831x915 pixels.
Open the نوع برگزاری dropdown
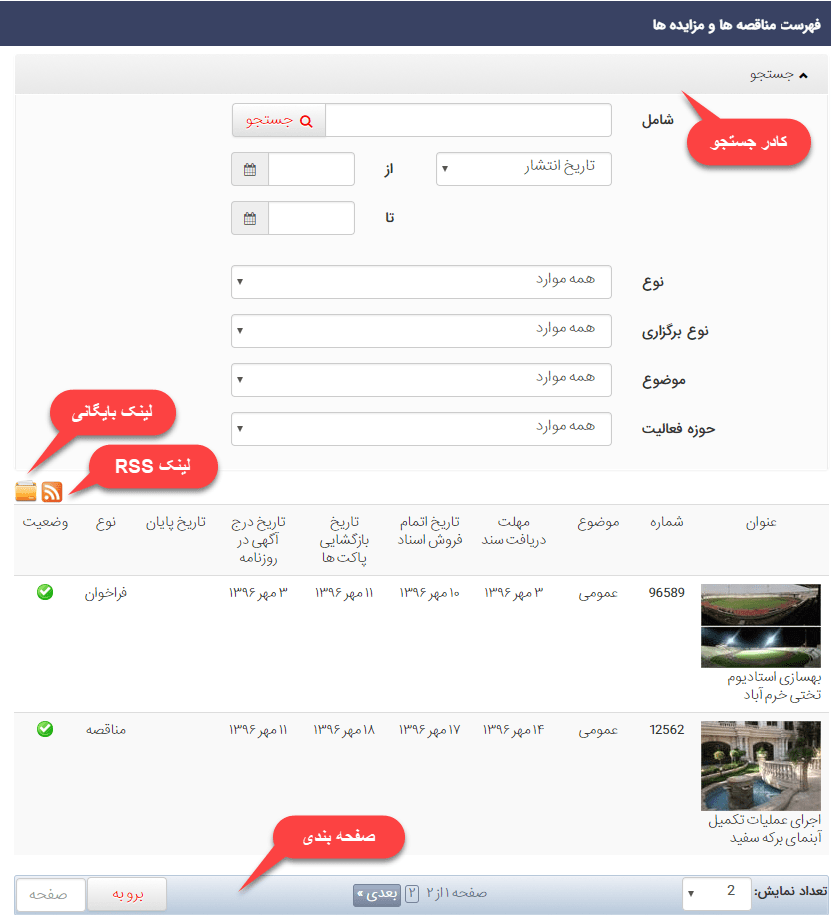[421, 331]
